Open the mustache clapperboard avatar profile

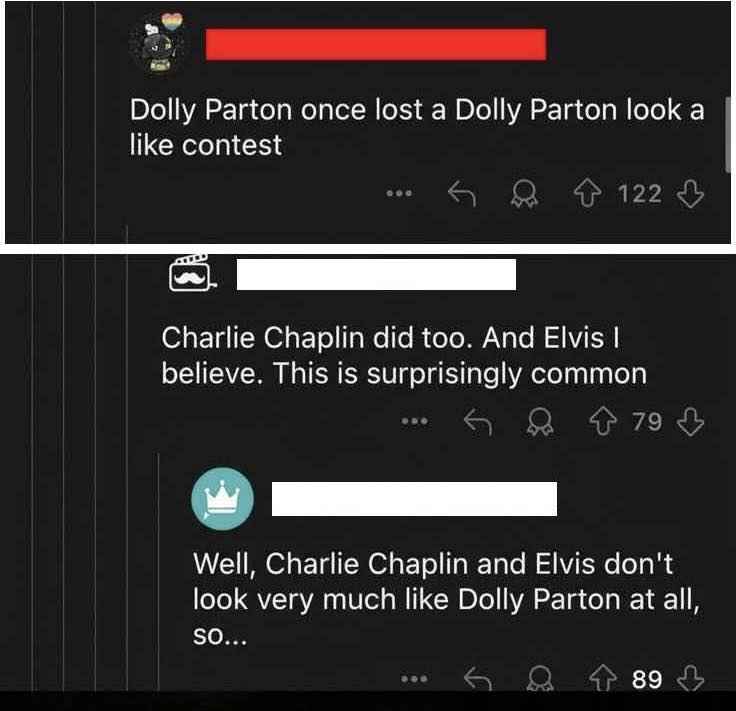pyautogui.click(x=192, y=273)
